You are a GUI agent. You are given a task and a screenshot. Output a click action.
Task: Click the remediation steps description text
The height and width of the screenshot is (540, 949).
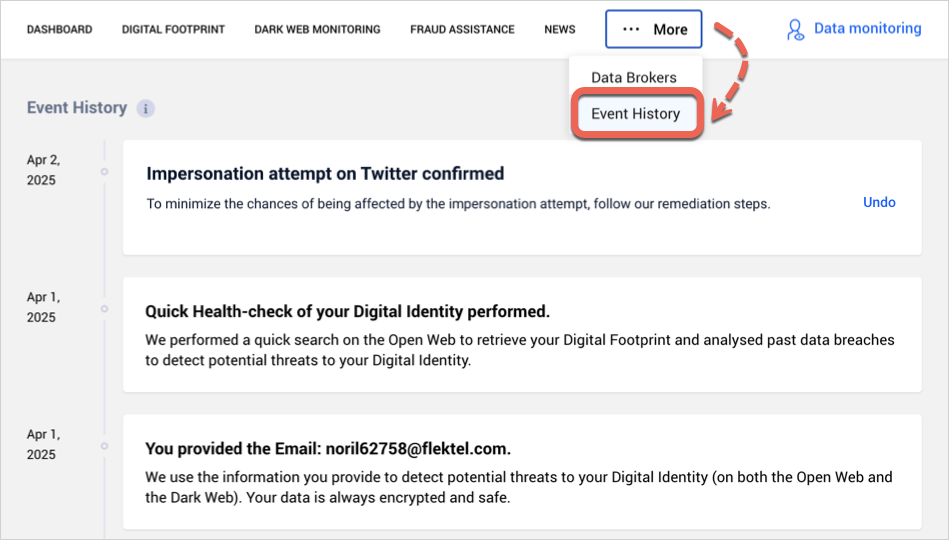tap(458, 204)
